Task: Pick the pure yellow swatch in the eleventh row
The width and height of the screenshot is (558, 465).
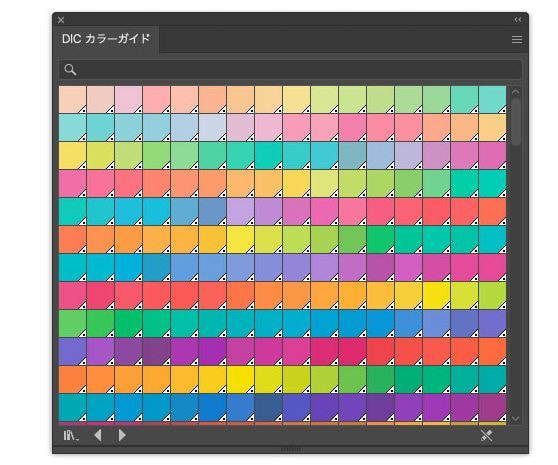Action: tap(241, 380)
